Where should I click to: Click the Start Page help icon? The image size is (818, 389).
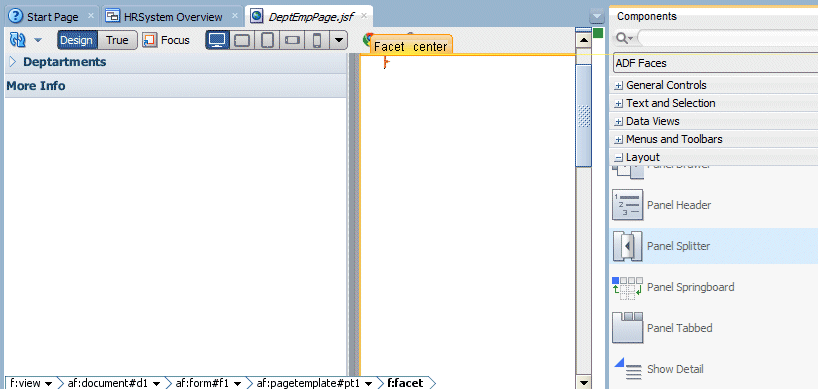[x=17, y=17]
